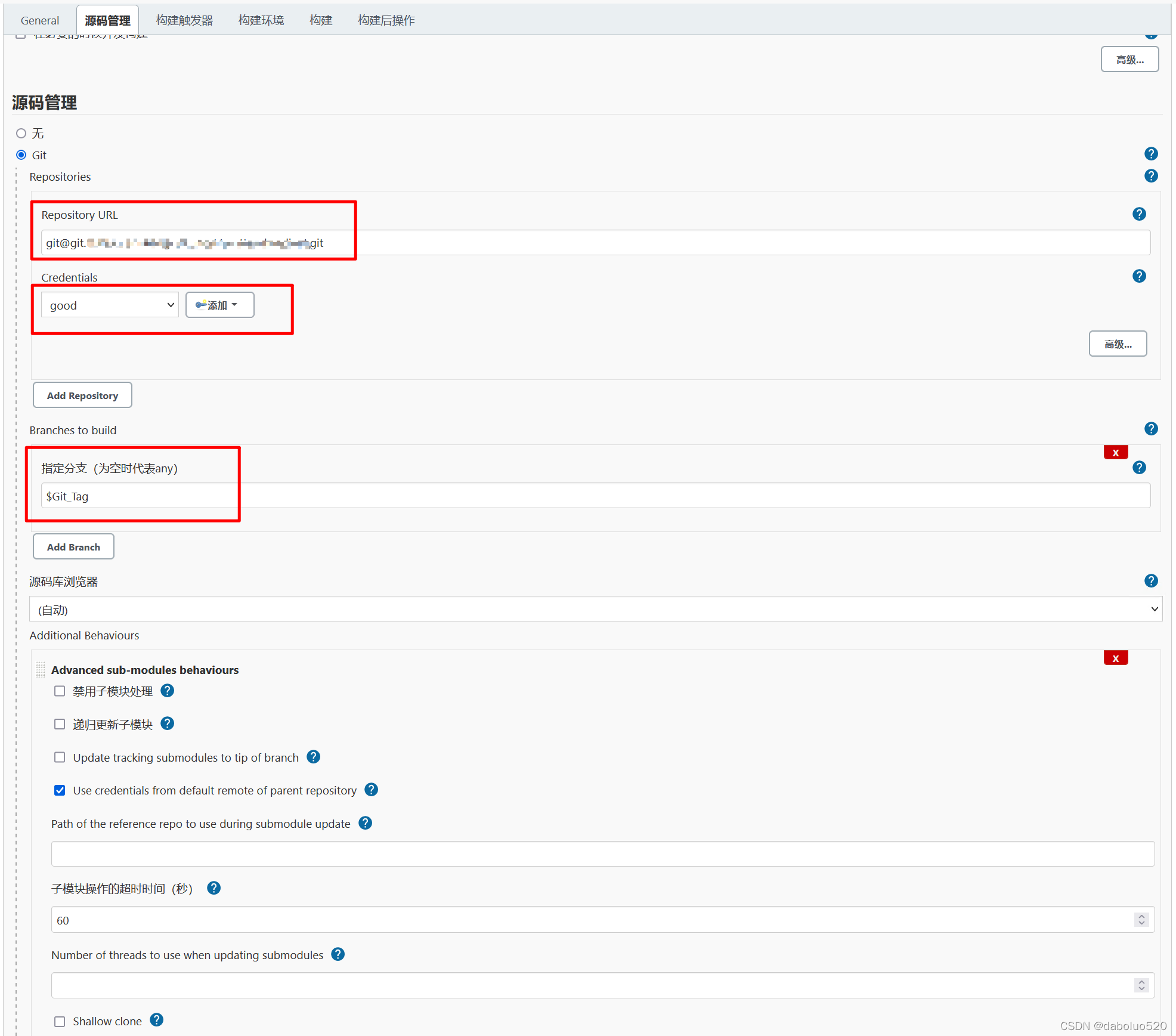Click help icon next to Repository URL

click(1138, 214)
